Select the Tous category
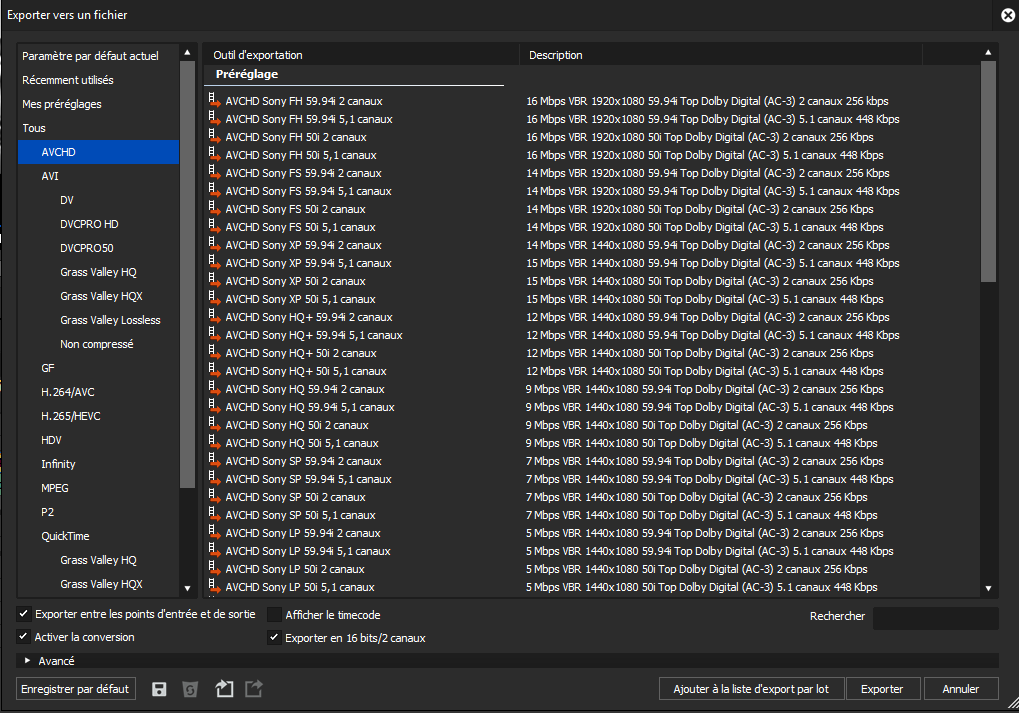1019x713 pixels. tap(98, 128)
